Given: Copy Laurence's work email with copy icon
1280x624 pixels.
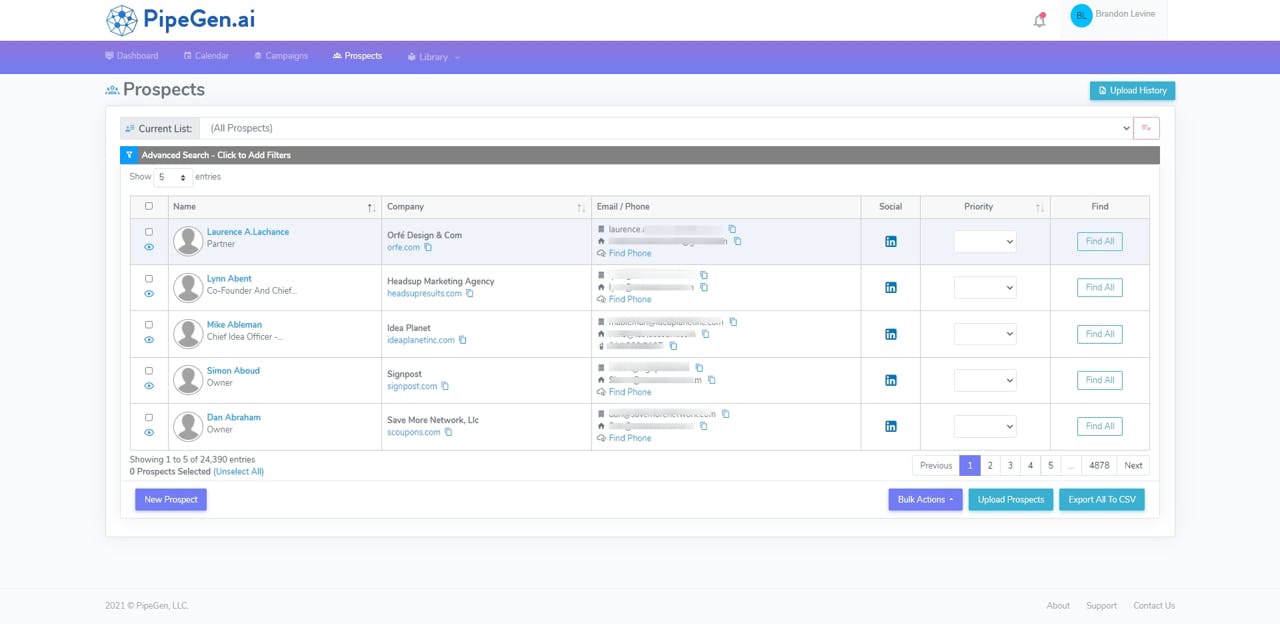Looking at the screenshot, I should pos(732,229).
